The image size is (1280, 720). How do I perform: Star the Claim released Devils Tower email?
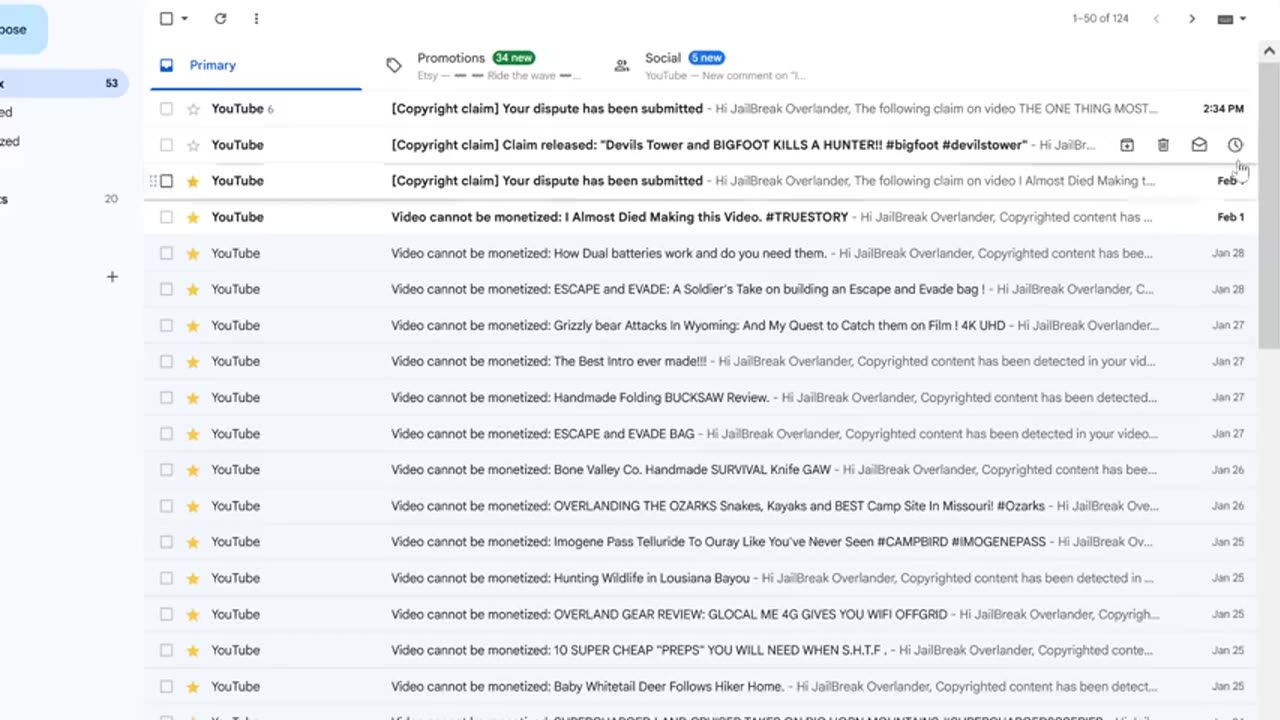tap(193, 145)
